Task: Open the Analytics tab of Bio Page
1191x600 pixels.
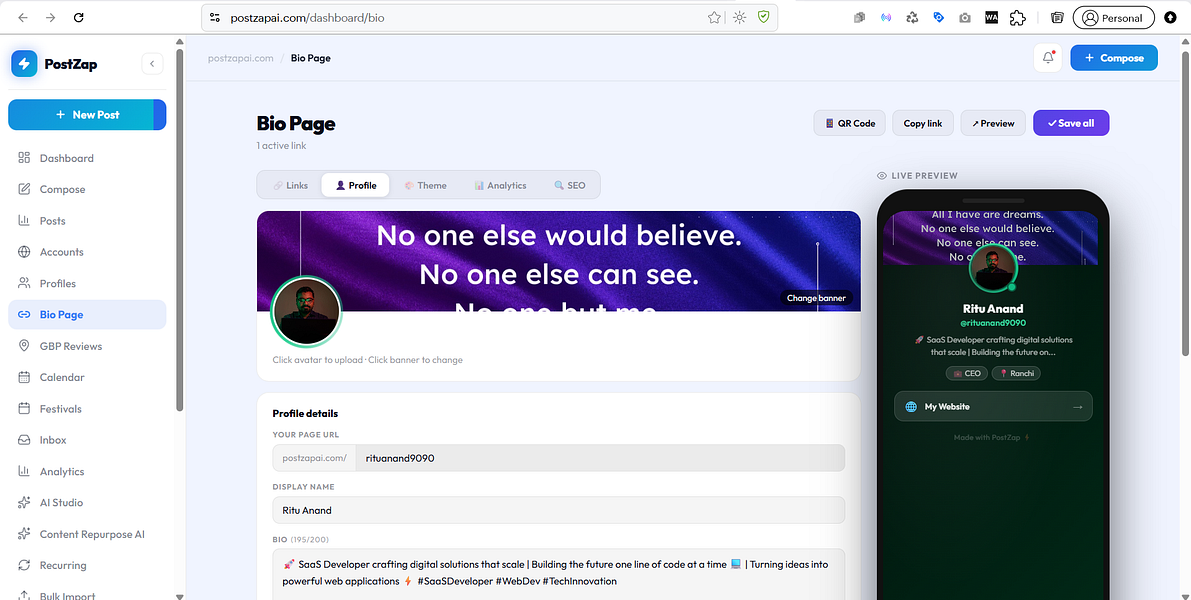Action: pos(501,185)
